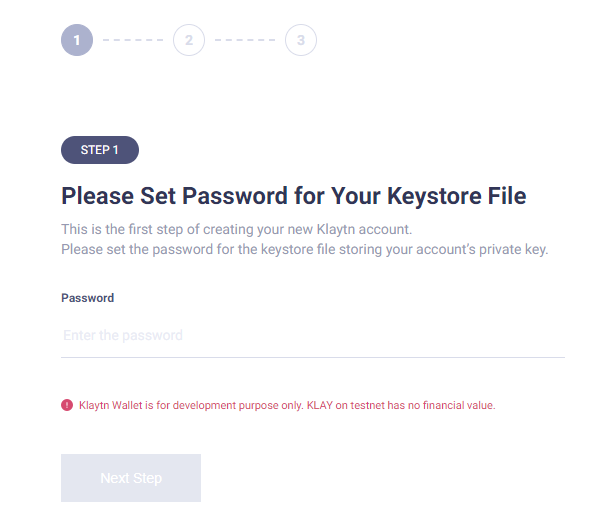Click the underline of the password field
Viewport: 602px width, 530px height.
click(x=313, y=357)
